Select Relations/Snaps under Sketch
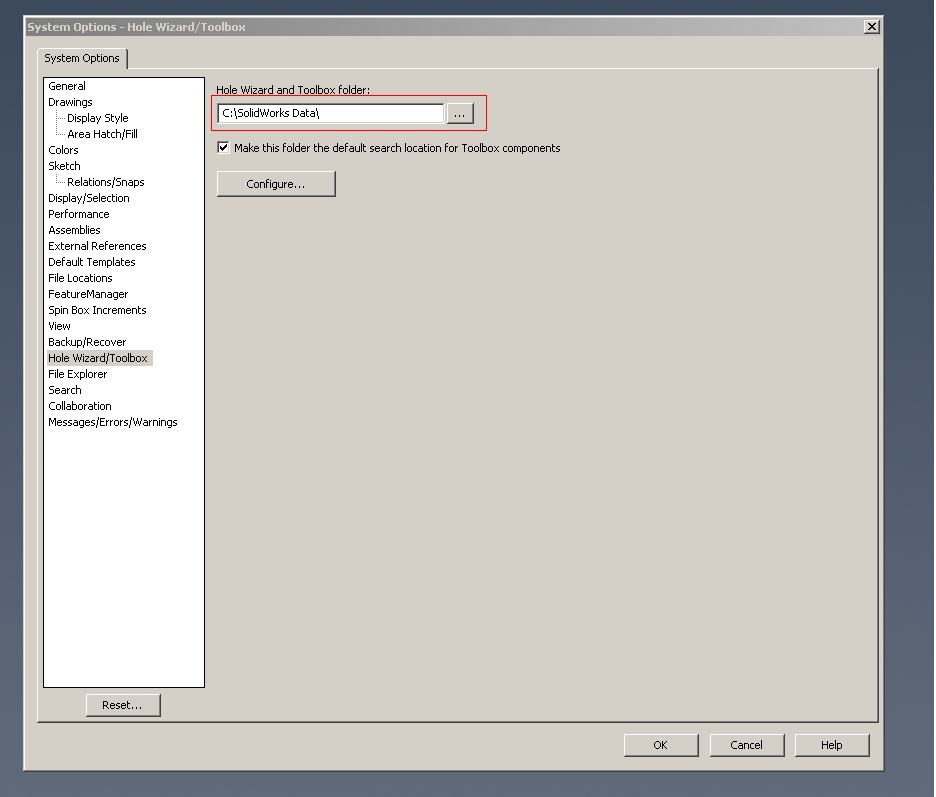 [x=106, y=182]
